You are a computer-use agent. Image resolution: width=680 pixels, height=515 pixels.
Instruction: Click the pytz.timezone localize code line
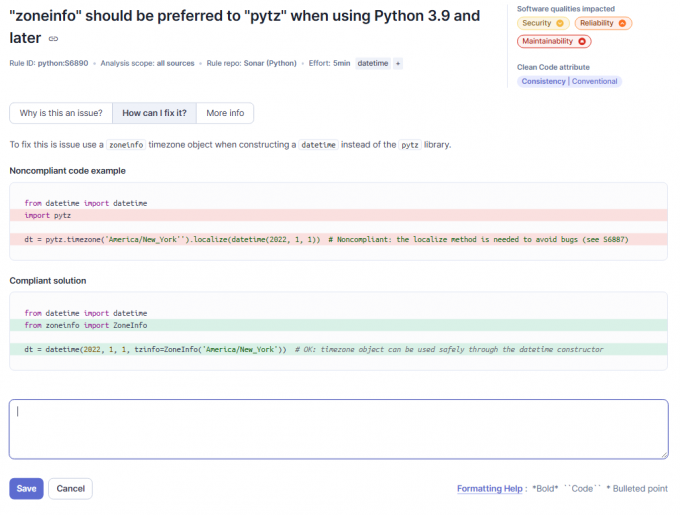click(x=338, y=239)
